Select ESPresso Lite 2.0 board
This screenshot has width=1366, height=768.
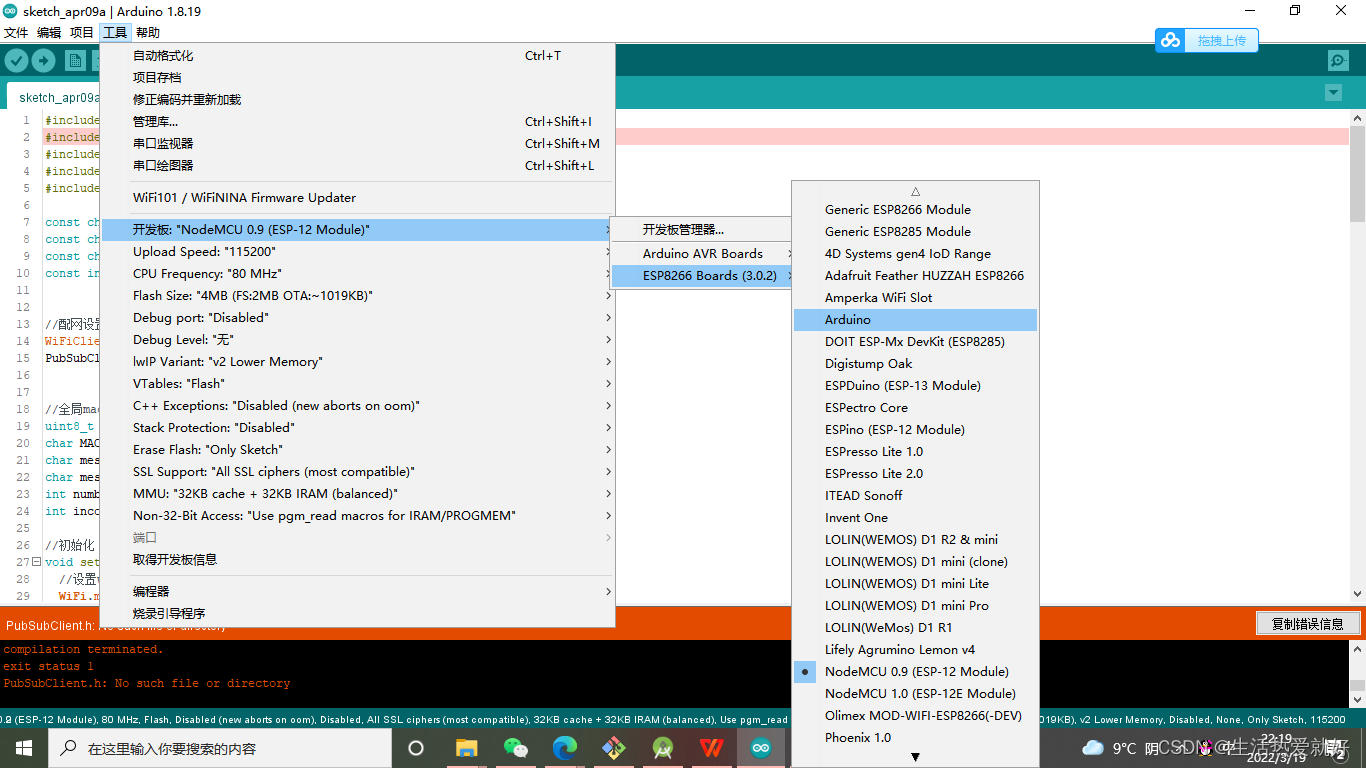click(x=916, y=473)
